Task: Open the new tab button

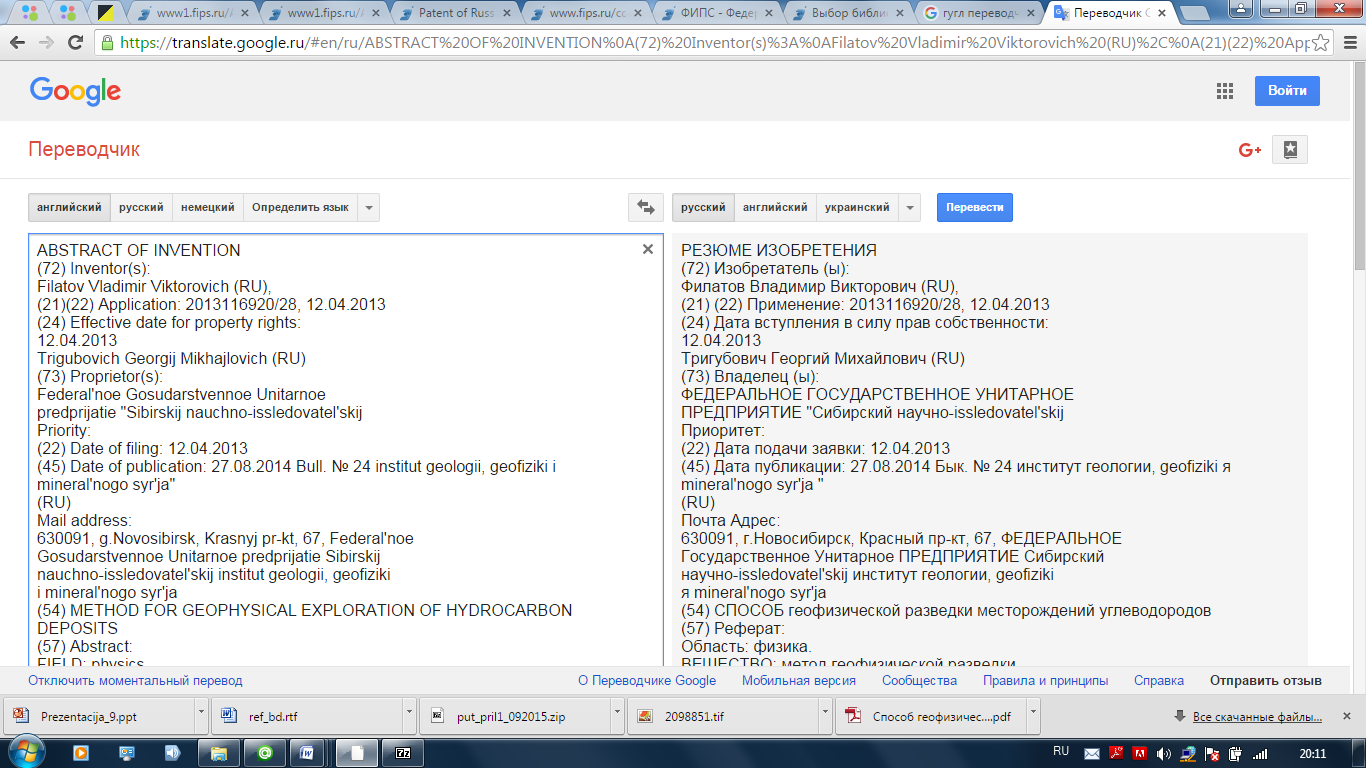Action: click(1196, 13)
